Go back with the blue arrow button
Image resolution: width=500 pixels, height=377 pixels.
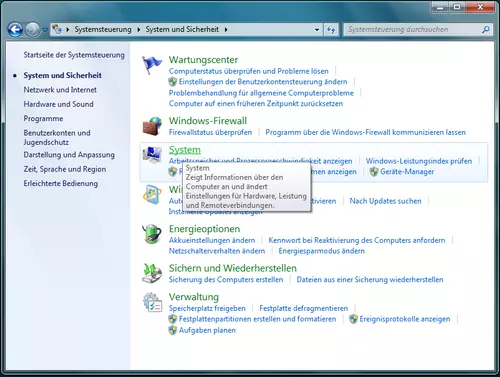tap(15, 30)
